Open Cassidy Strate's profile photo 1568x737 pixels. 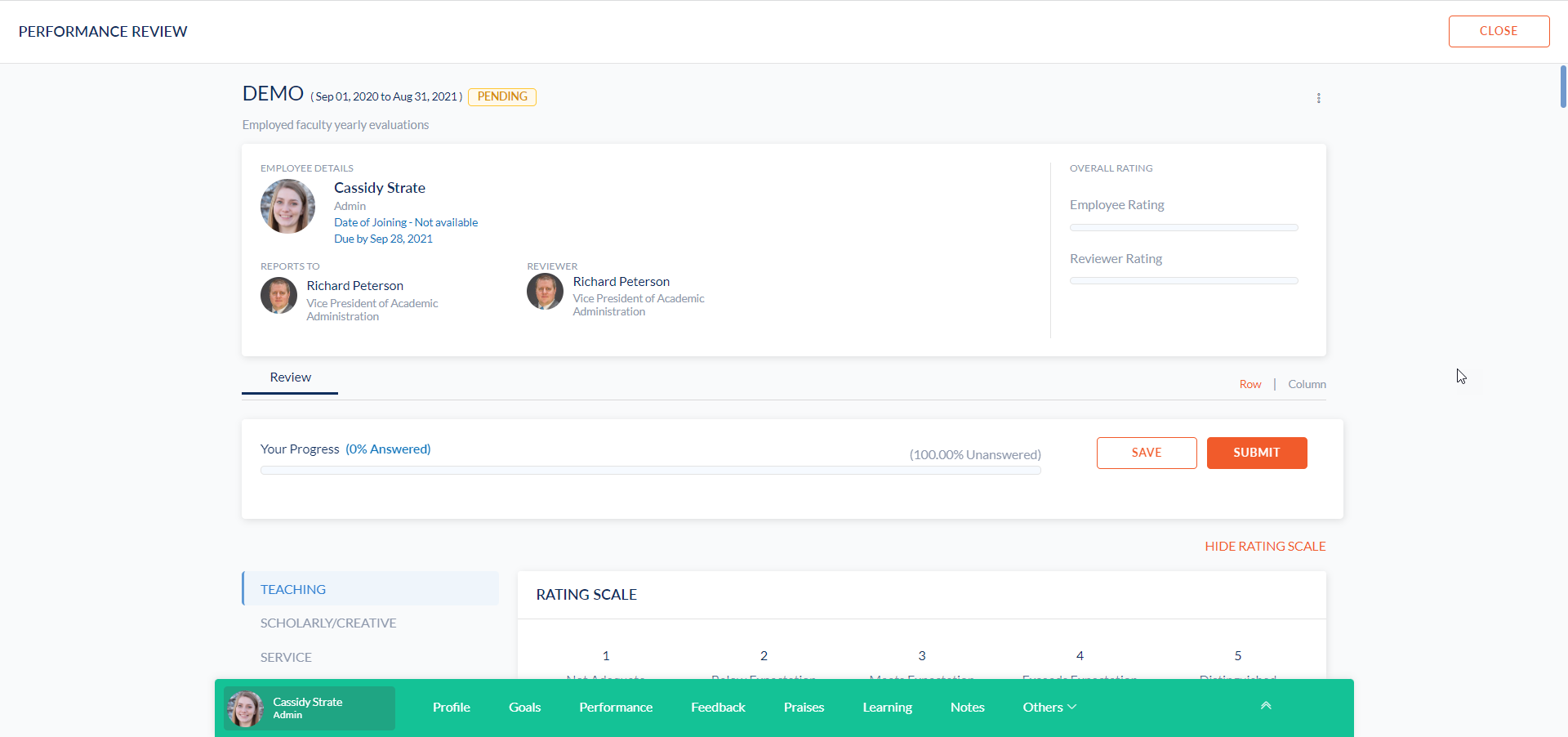(x=287, y=206)
